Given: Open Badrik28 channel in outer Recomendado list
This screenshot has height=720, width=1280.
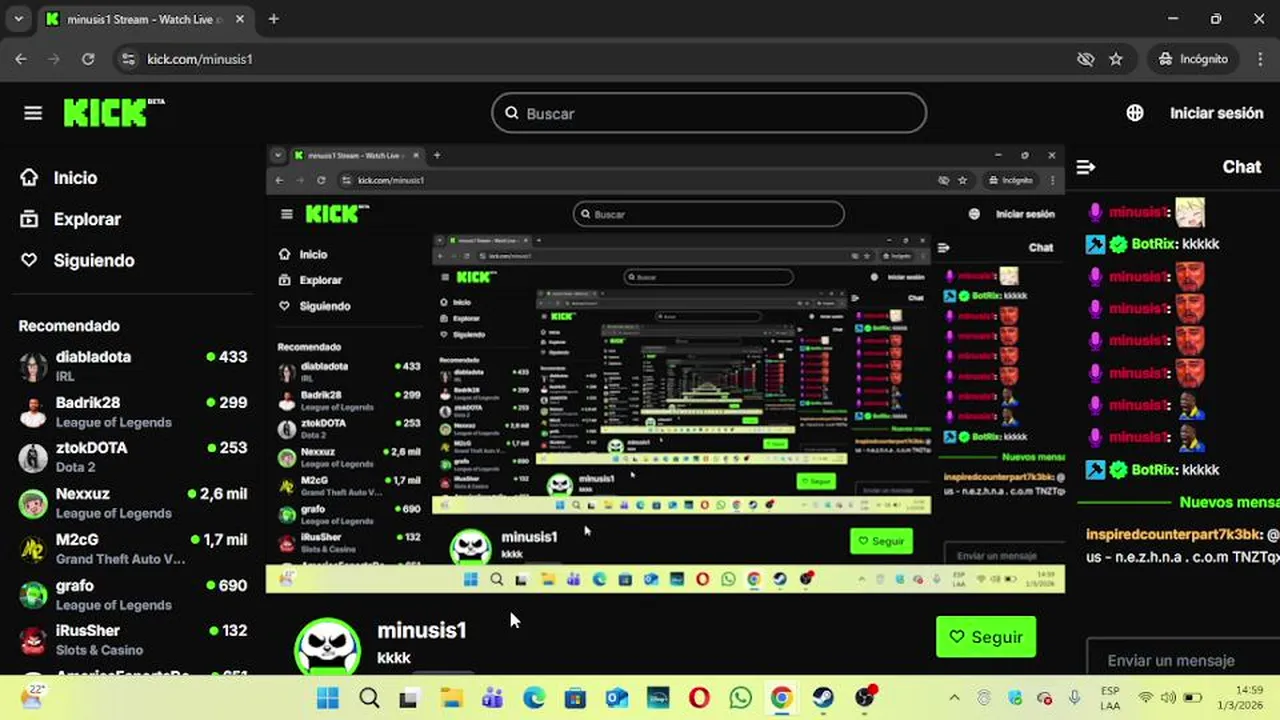Looking at the screenshot, I should tap(133, 411).
